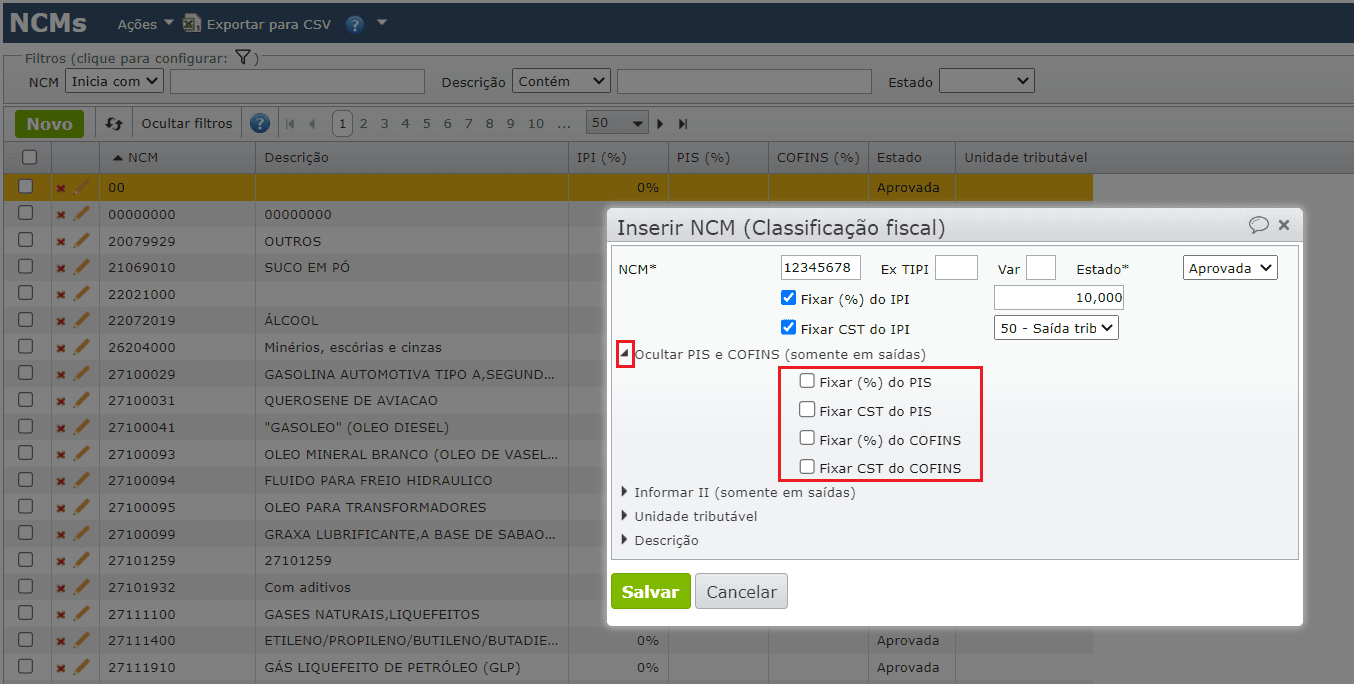Edit the highlighted row 00
Image resolution: width=1354 pixels, height=684 pixels.
(x=81, y=187)
